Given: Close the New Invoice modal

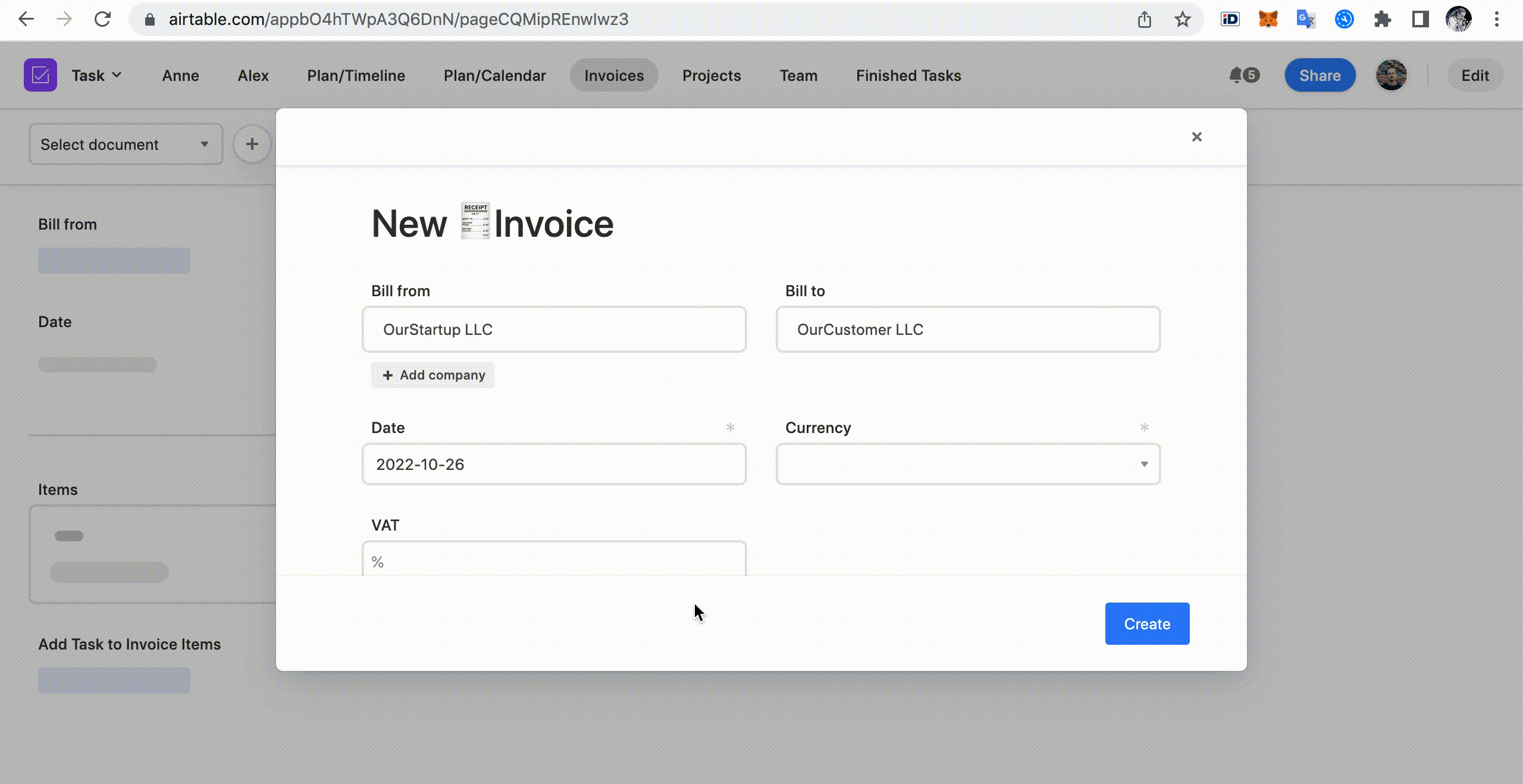Looking at the screenshot, I should pos(1196,136).
